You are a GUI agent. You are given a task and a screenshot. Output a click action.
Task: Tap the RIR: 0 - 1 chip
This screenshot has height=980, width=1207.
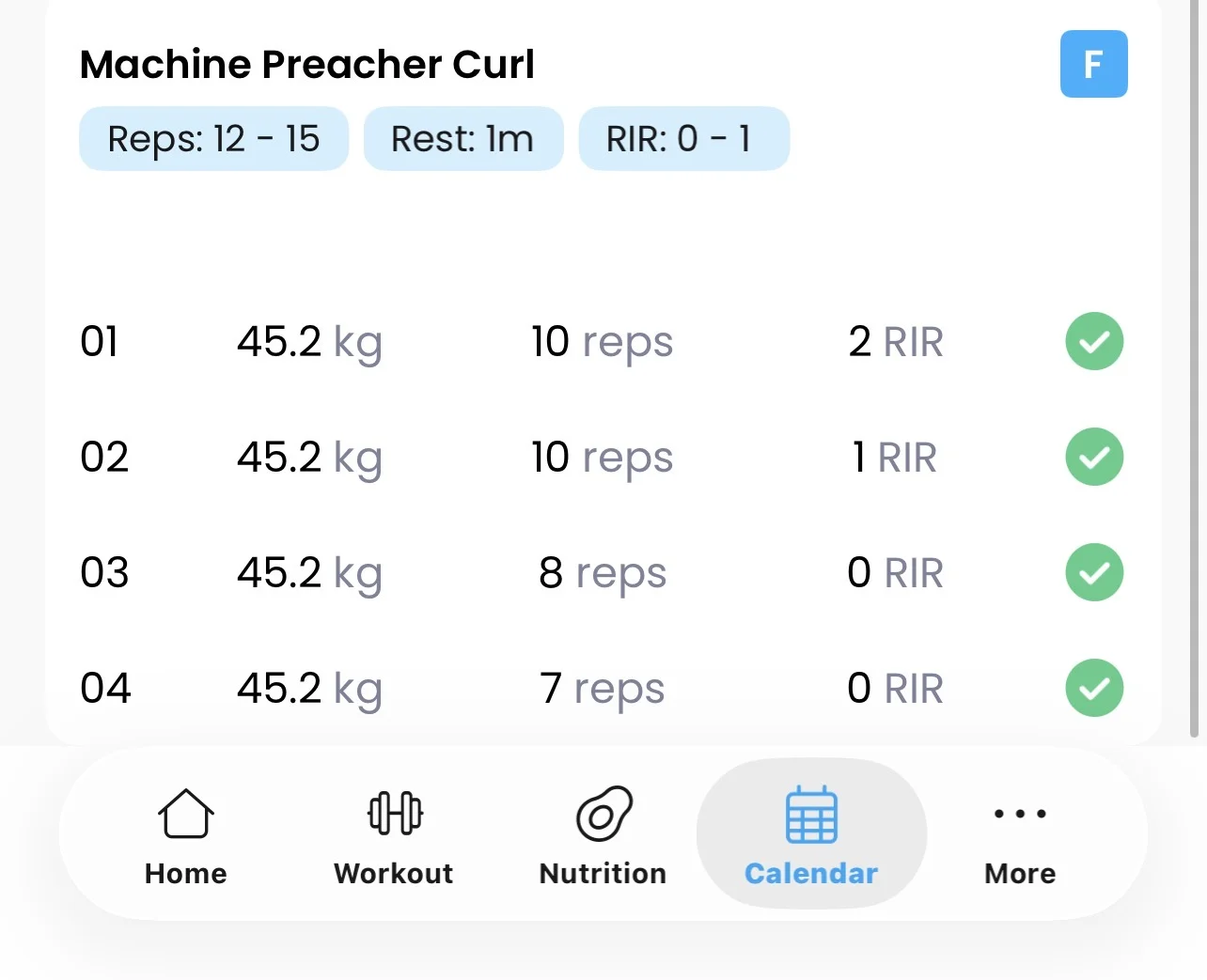683,139
